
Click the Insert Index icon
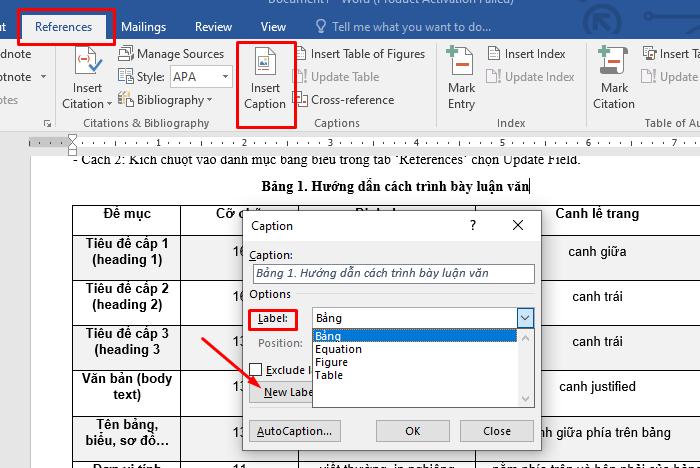tap(527, 54)
